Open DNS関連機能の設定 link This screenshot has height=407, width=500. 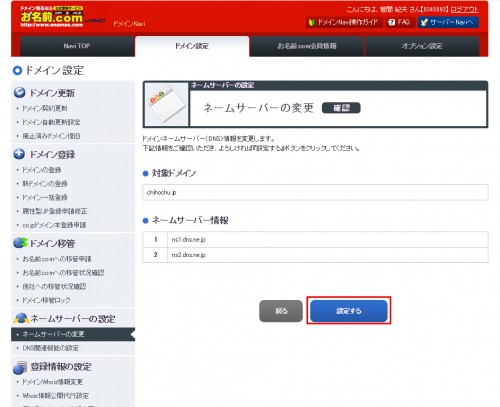(50, 348)
